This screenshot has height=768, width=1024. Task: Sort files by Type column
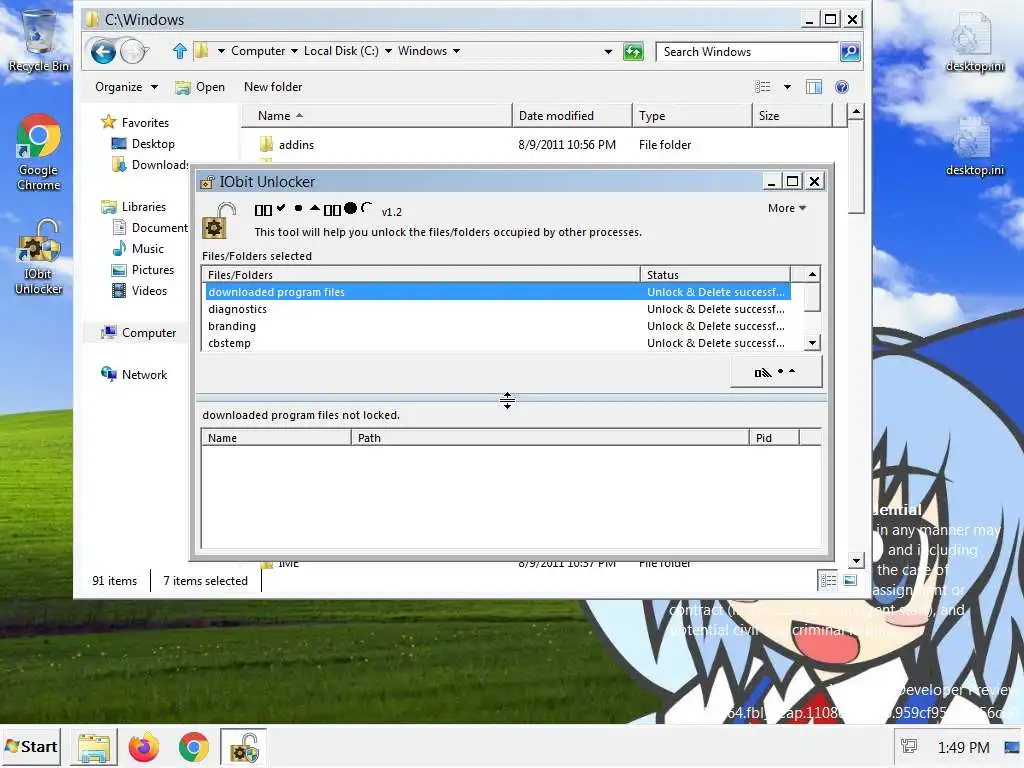click(692, 116)
